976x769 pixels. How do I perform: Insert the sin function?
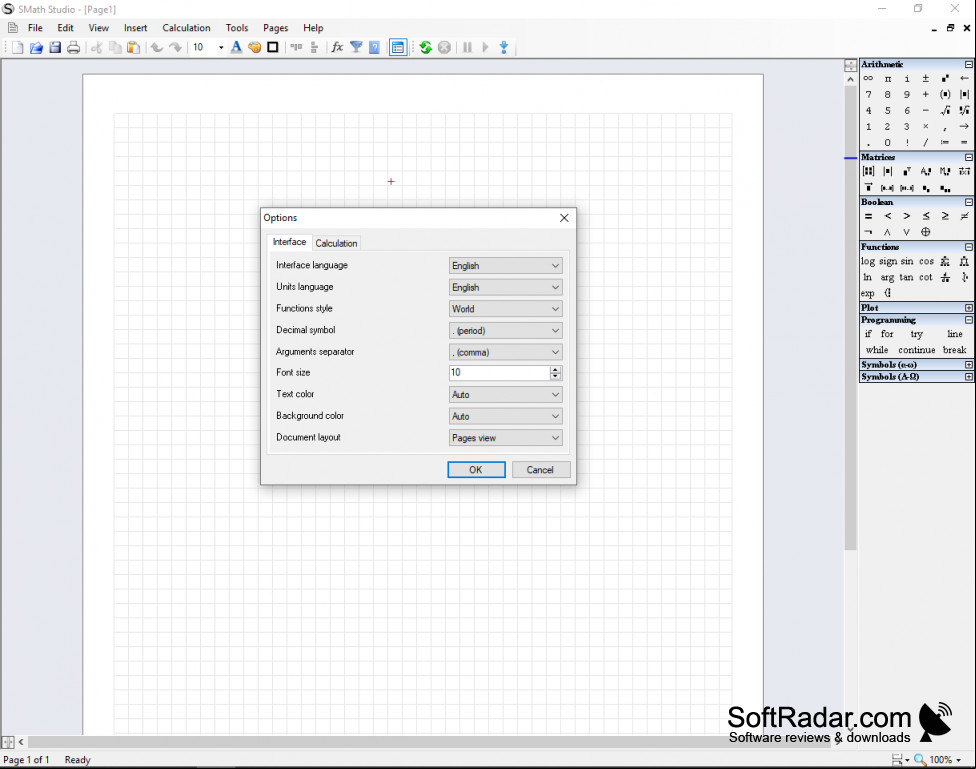[907, 261]
